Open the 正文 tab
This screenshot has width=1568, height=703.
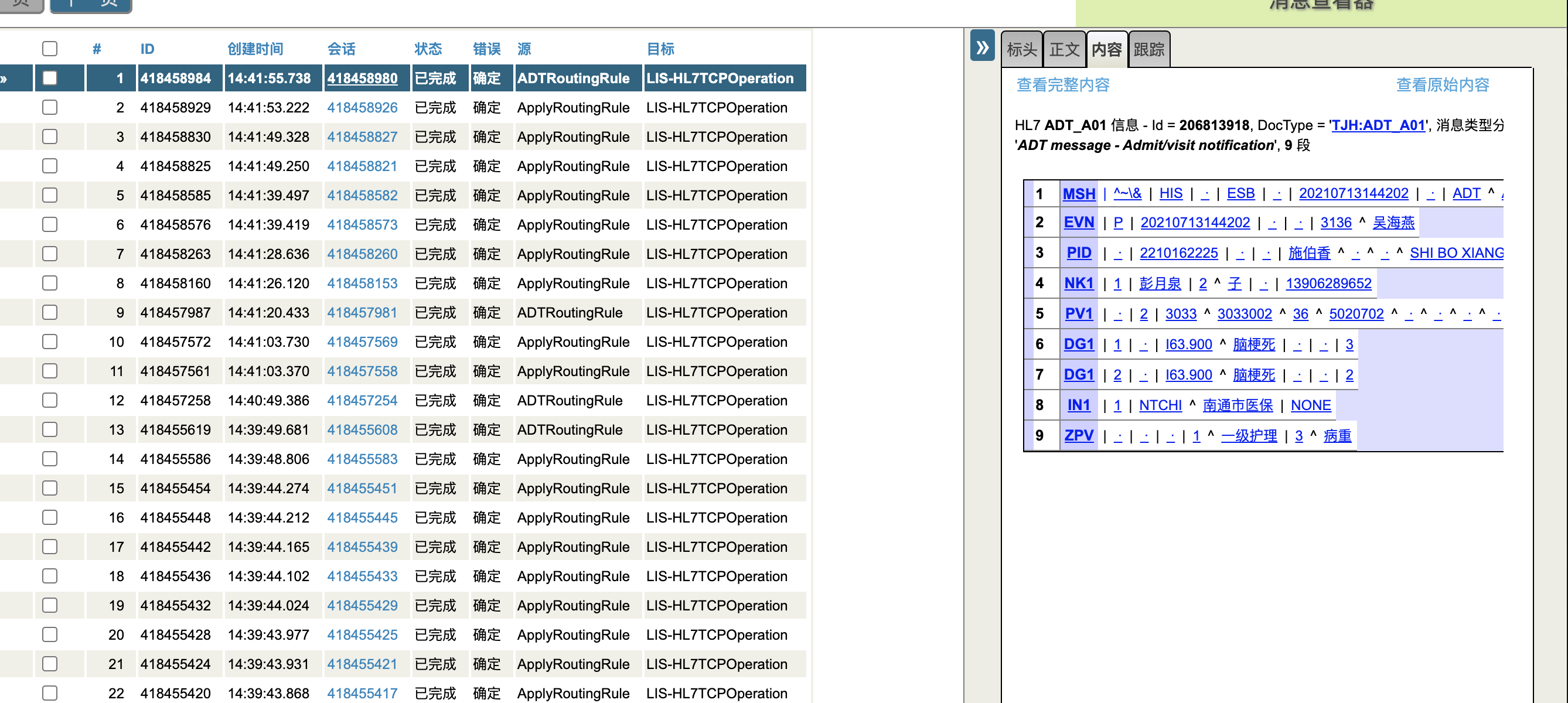pyautogui.click(x=1064, y=49)
